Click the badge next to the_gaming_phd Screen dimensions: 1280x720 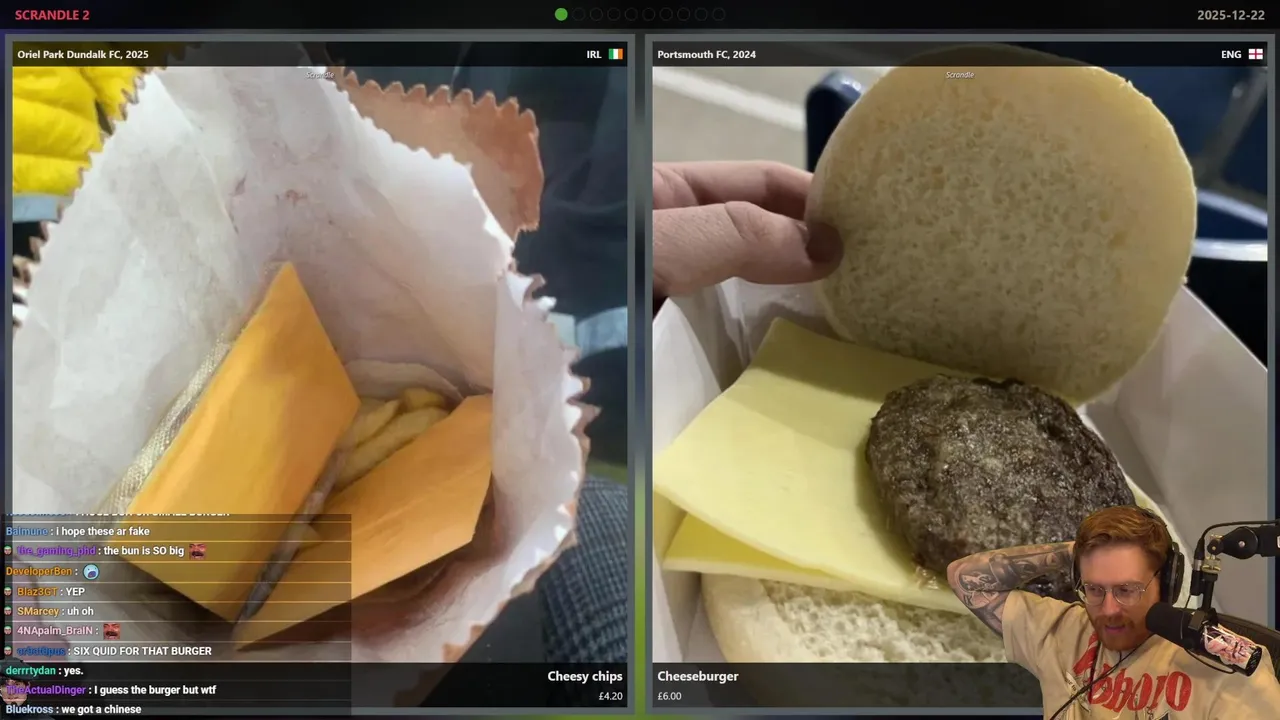click(x=9, y=551)
